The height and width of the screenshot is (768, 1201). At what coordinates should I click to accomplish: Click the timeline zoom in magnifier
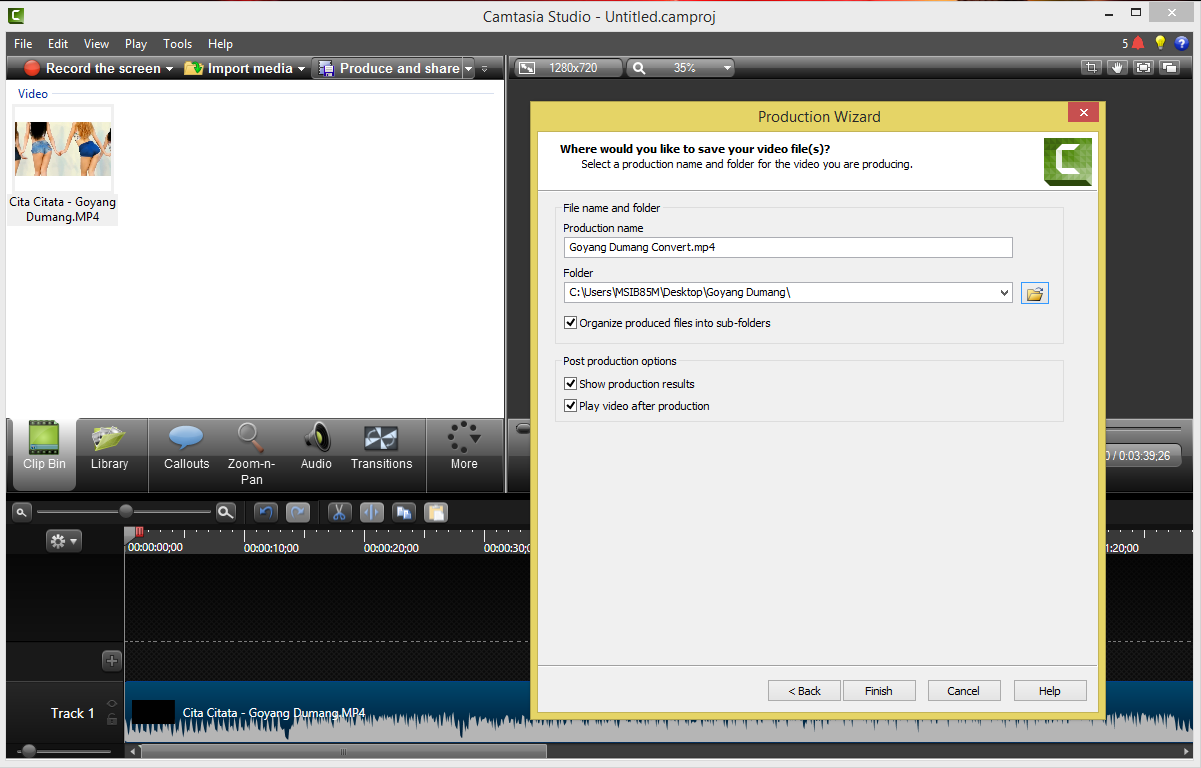coord(226,512)
